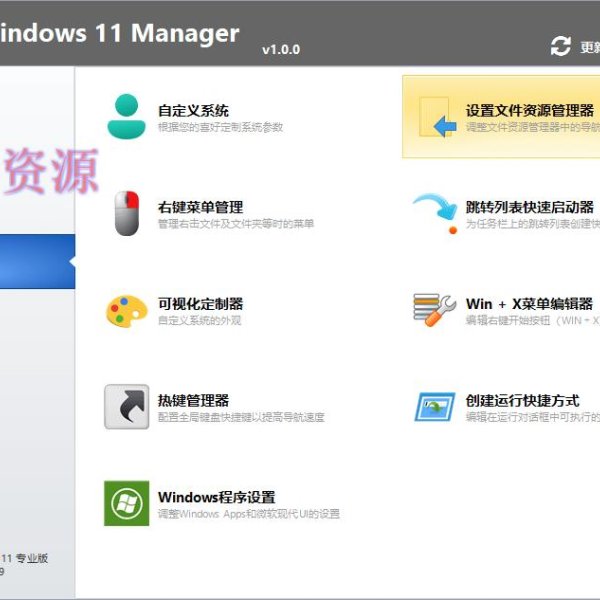
Task: Select the highlighted blue sidebar category tab
Action: tap(38, 261)
